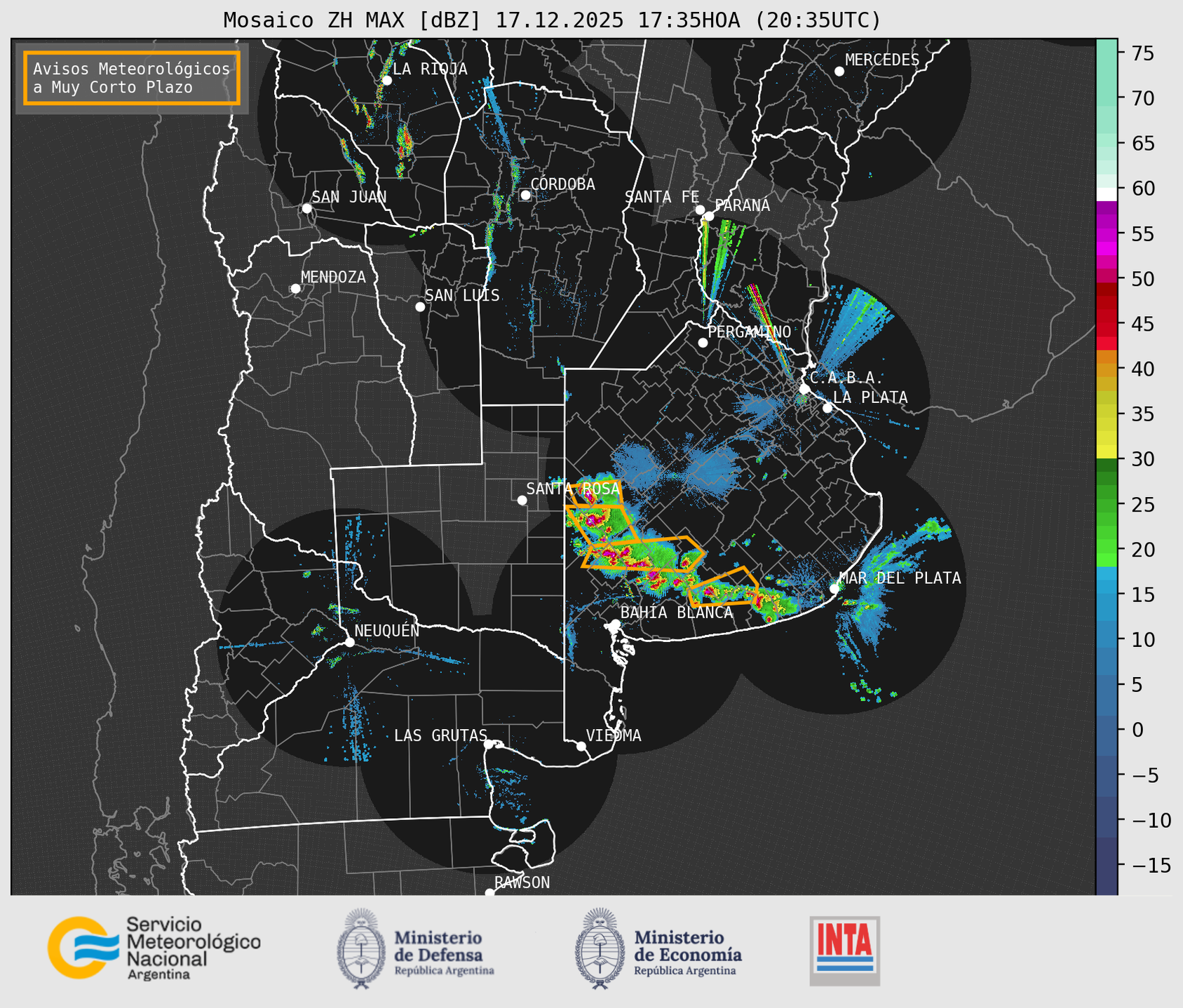This screenshot has height=1008, width=1183.
Task: Select the LA PLATA city label
Action: click(870, 397)
